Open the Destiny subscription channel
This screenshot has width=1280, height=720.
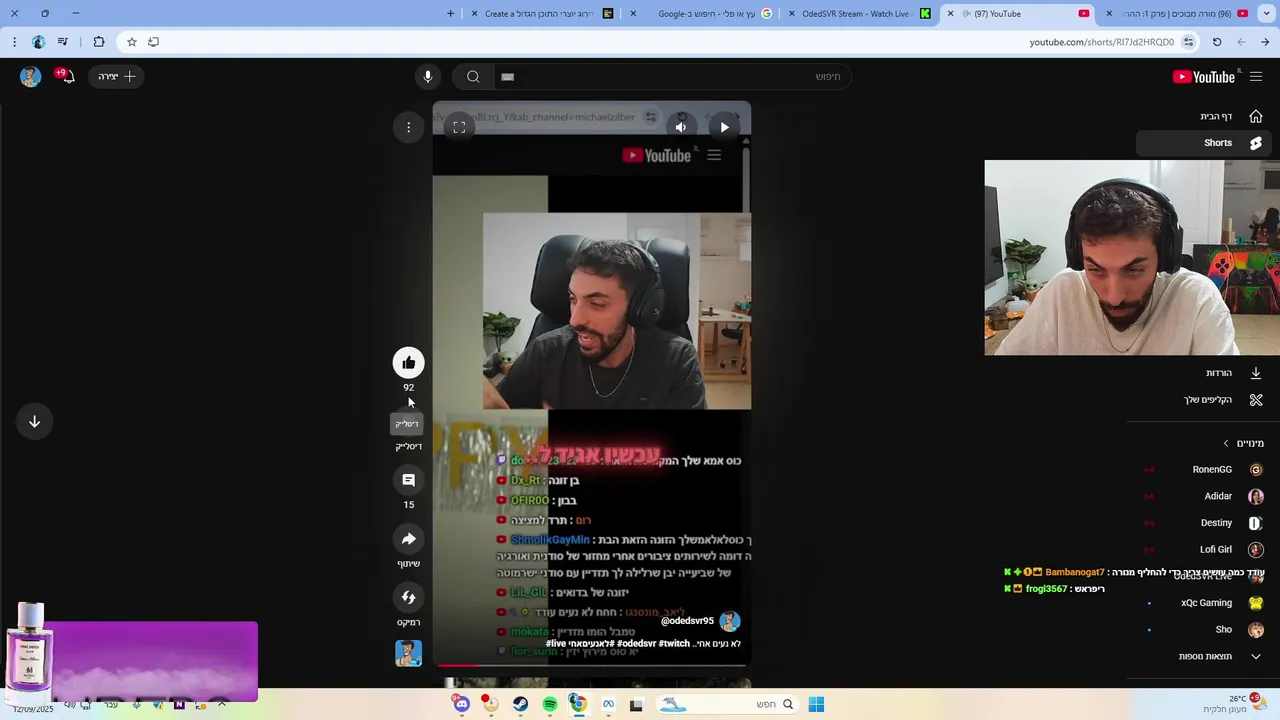pyautogui.click(x=1204, y=523)
